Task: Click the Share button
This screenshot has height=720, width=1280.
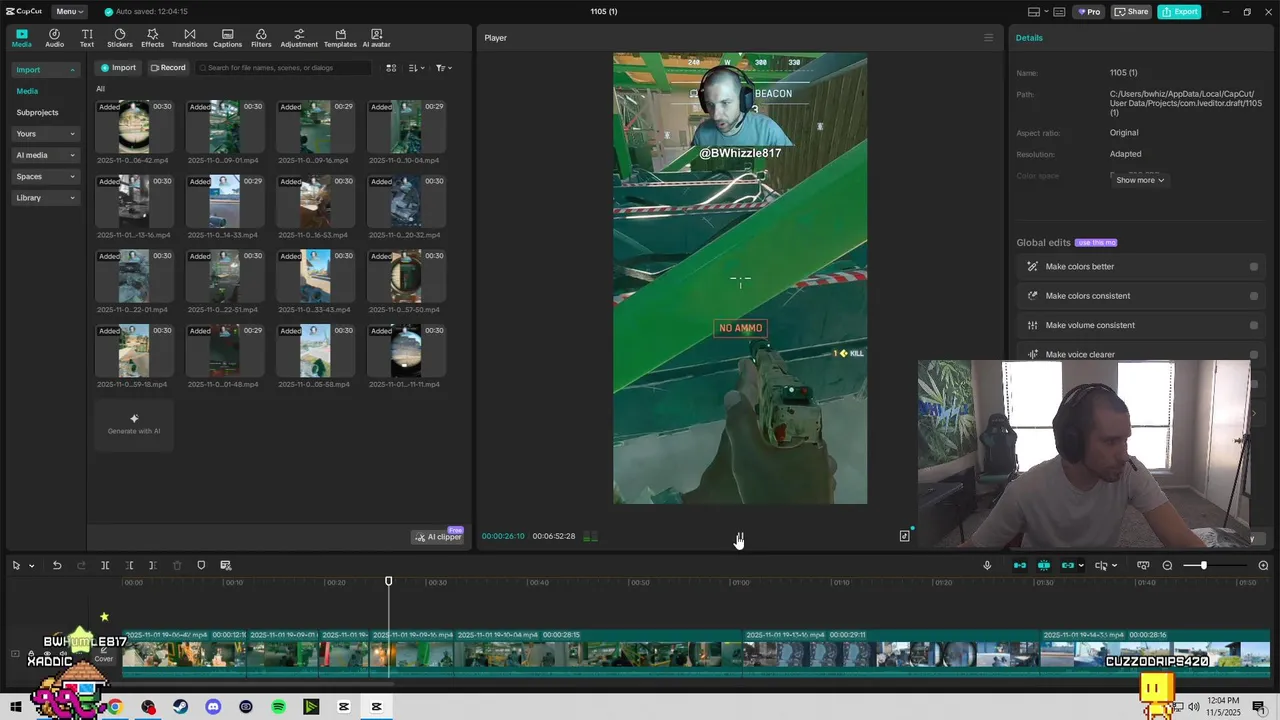Action: pos(1131,12)
